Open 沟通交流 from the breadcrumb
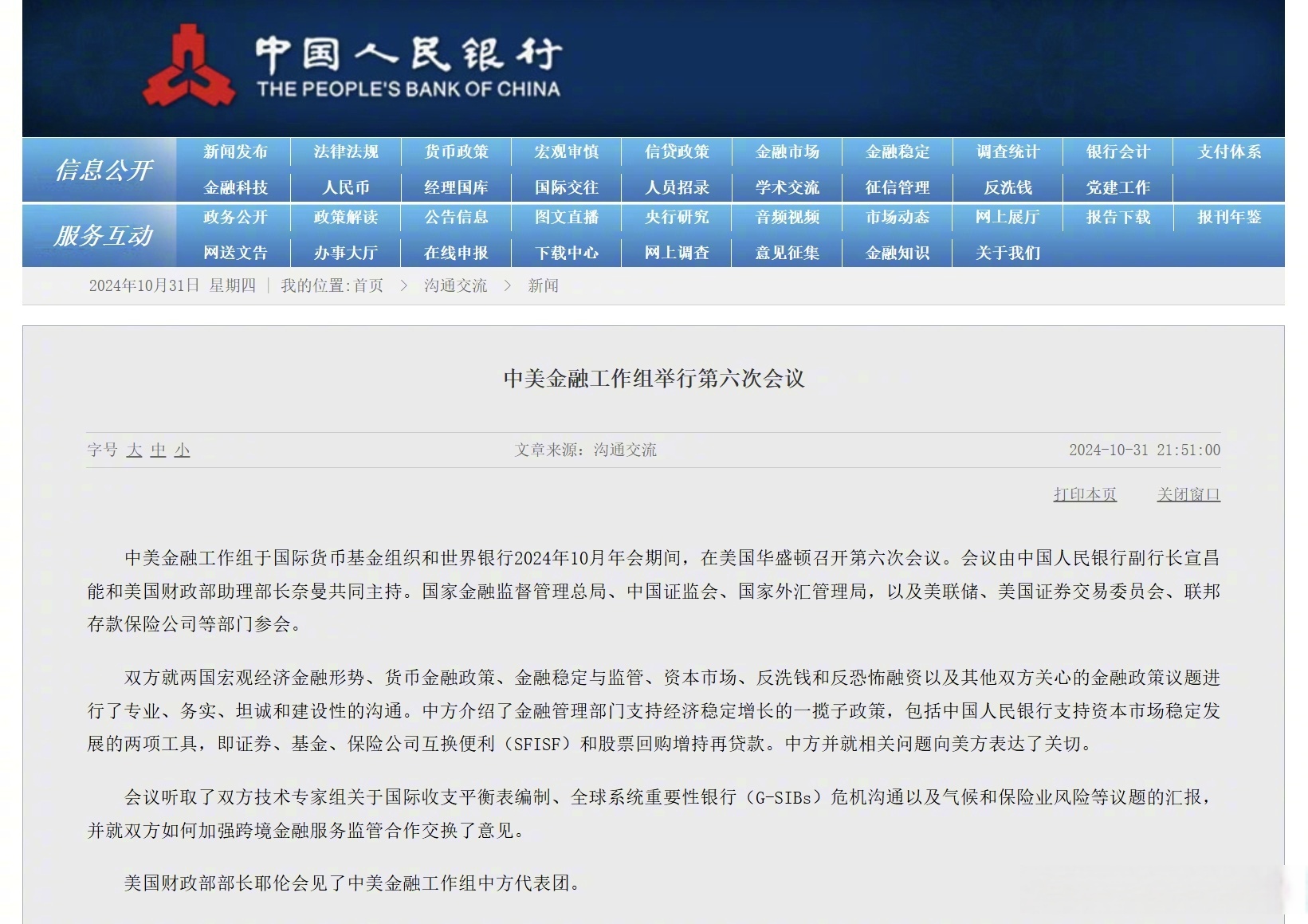Image resolution: width=1308 pixels, height=924 pixels. [x=455, y=285]
